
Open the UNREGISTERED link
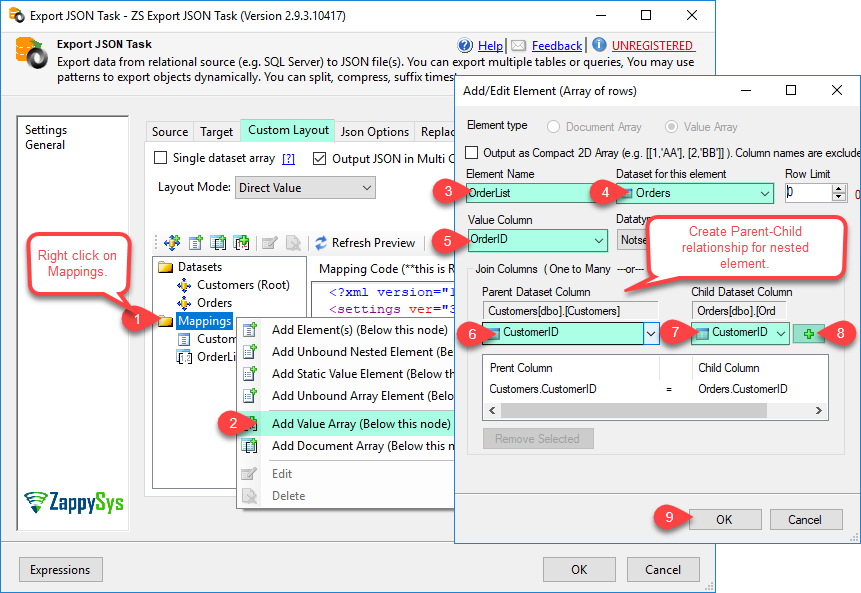pyautogui.click(x=652, y=46)
